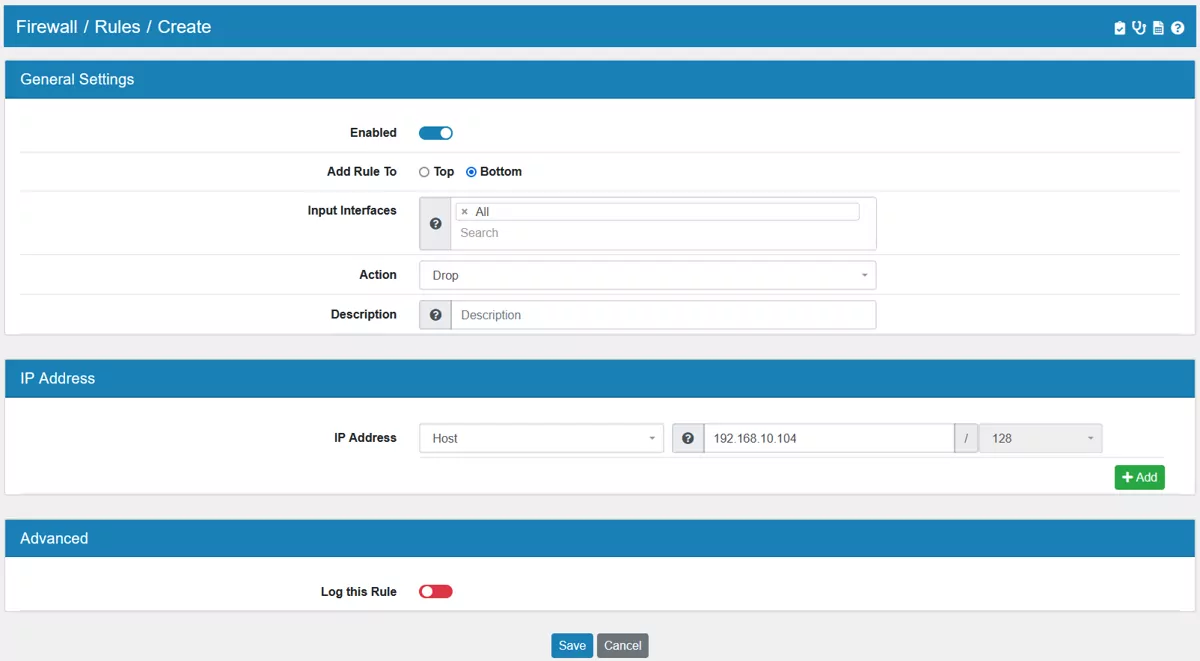Image resolution: width=1200 pixels, height=661 pixels.
Task: Open the Action dropdown showing Drop
Action: (647, 275)
